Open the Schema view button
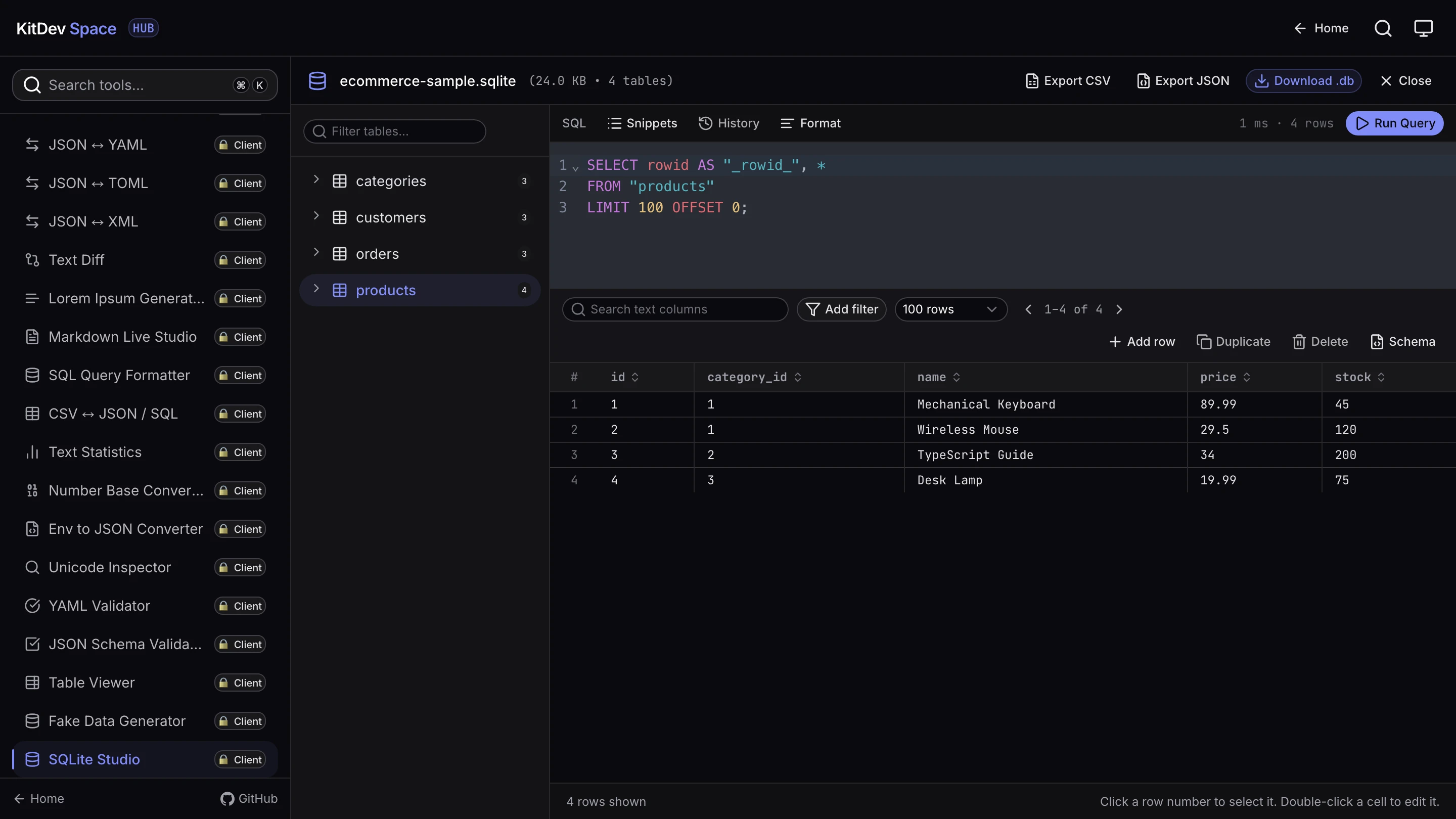The image size is (1456, 819). tap(1403, 342)
